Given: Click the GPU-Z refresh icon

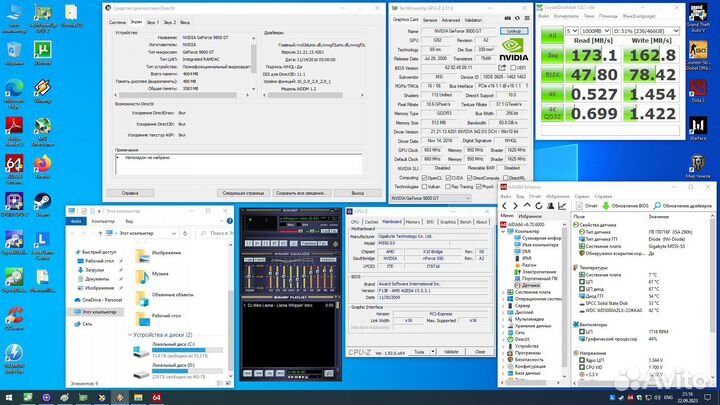Looking at the screenshot, I should click(517, 18).
